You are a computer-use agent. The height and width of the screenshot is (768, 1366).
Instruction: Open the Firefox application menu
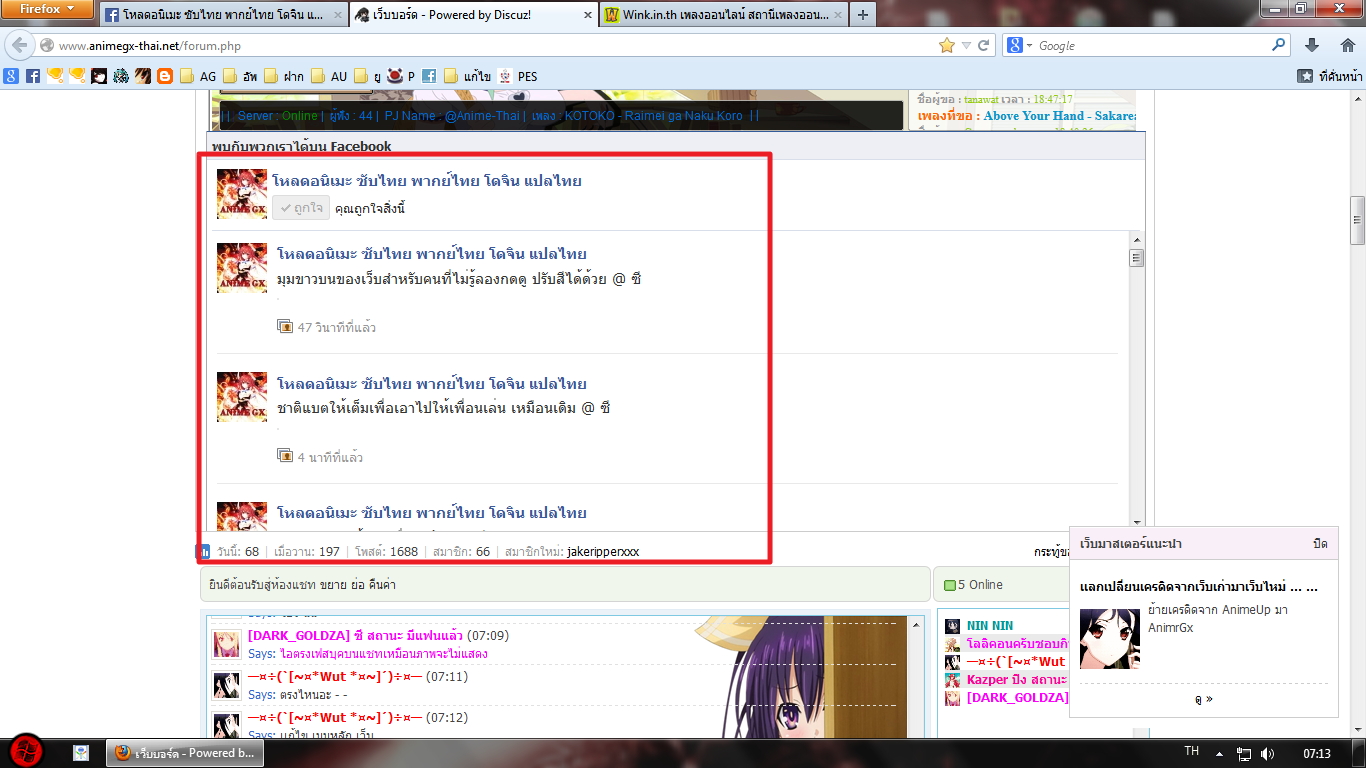48,10
